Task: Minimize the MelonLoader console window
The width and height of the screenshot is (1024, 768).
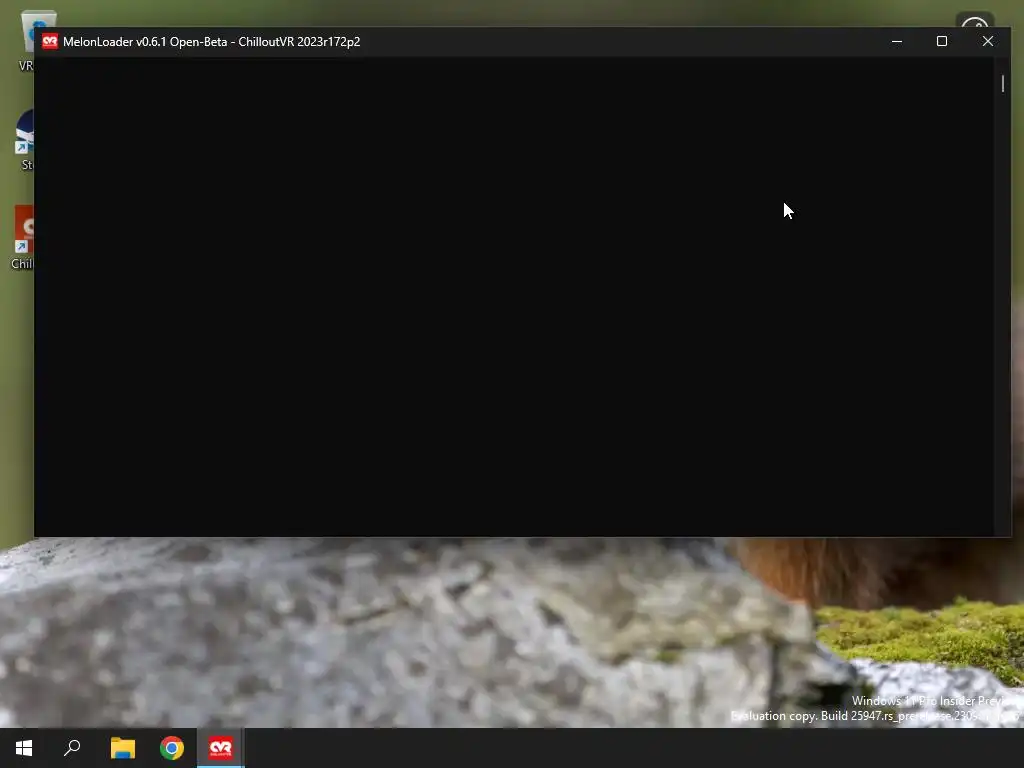Action: [897, 41]
